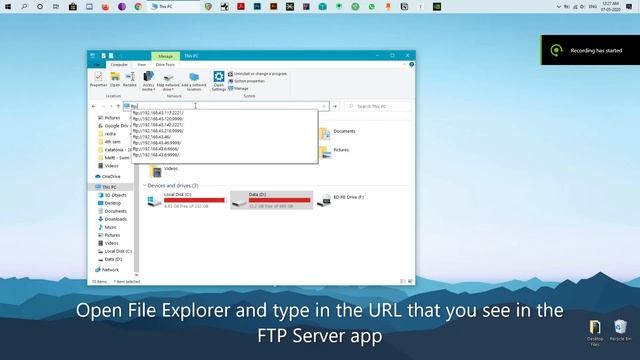Collapse the Devices and drives group
640x360 pixels.
[144, 186]
